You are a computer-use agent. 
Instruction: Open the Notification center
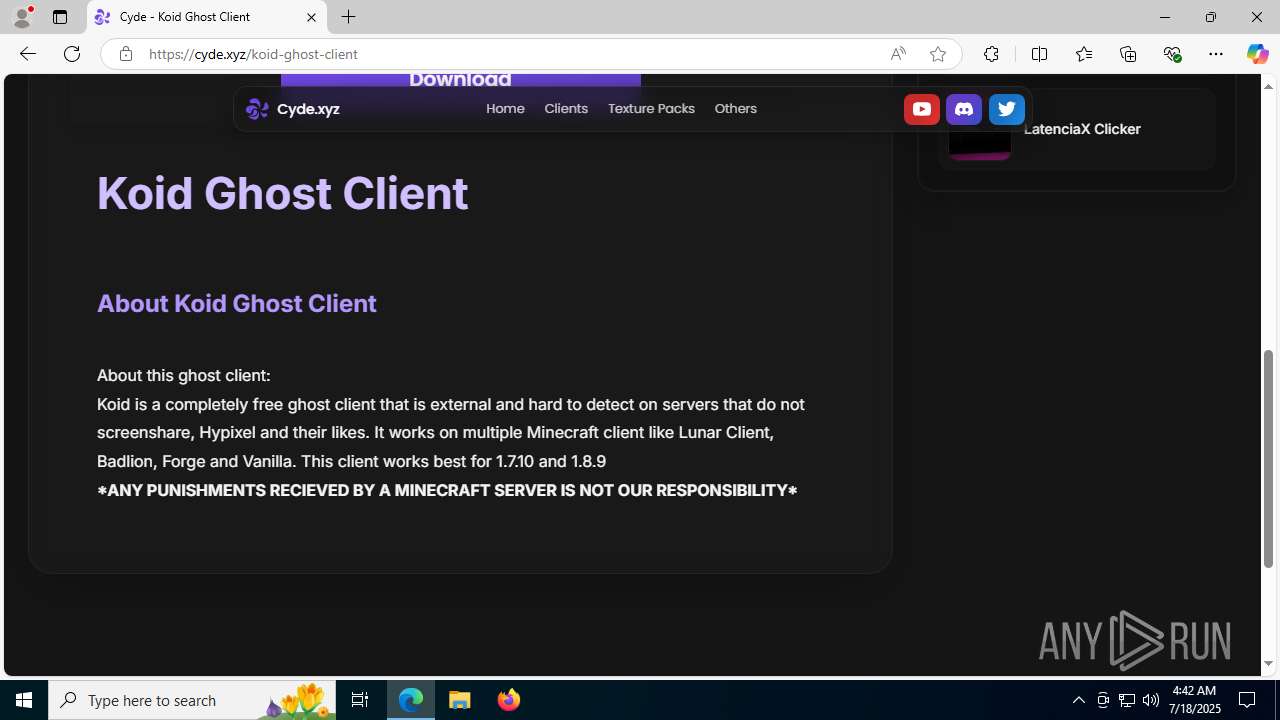click(1248, 700)
